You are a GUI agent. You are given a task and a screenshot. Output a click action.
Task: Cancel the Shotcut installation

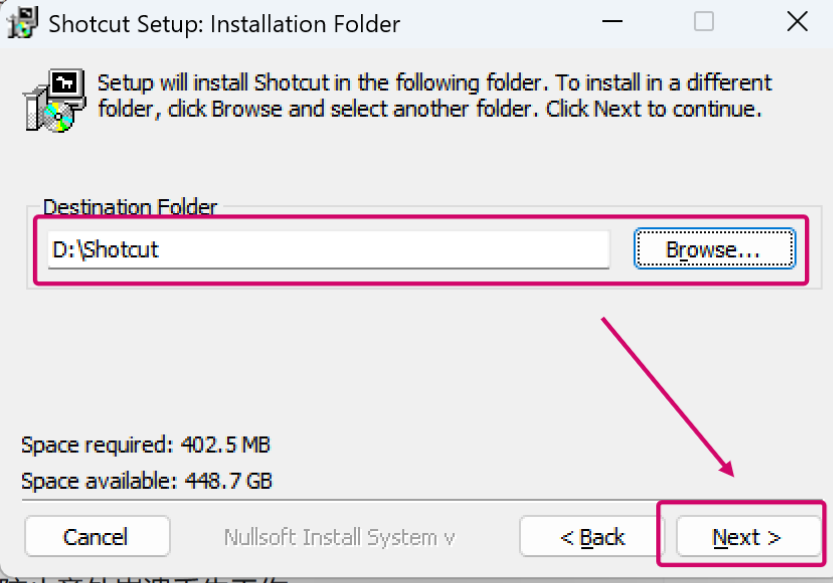(96, 537)
